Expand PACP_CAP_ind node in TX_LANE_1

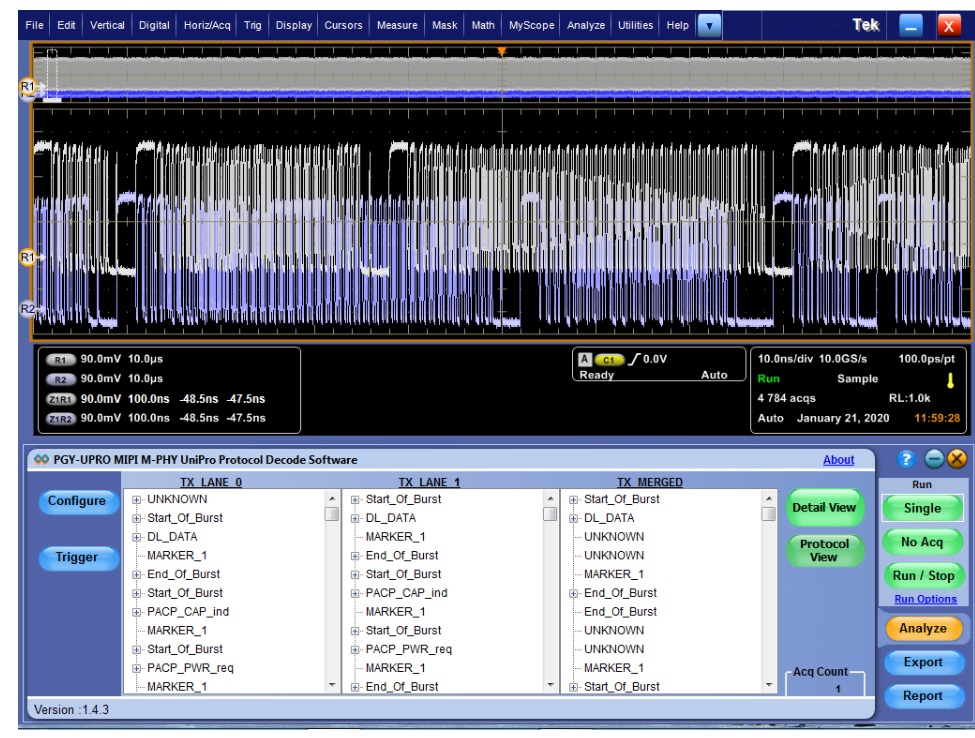point(355,593)
